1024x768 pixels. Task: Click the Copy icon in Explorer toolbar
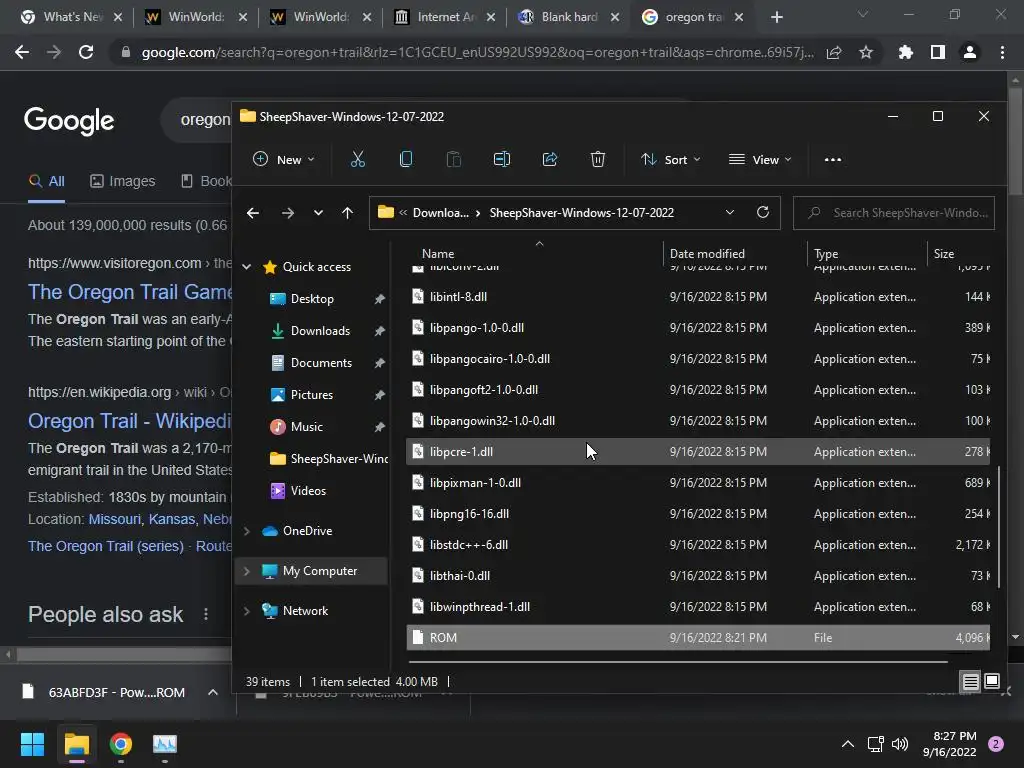(406, 159)
